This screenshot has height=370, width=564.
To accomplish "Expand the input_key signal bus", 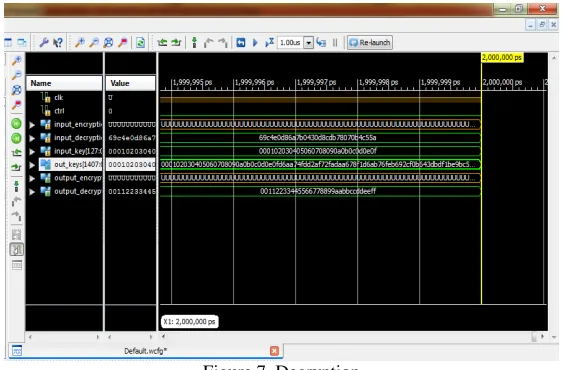I will (x=32, y=152).
